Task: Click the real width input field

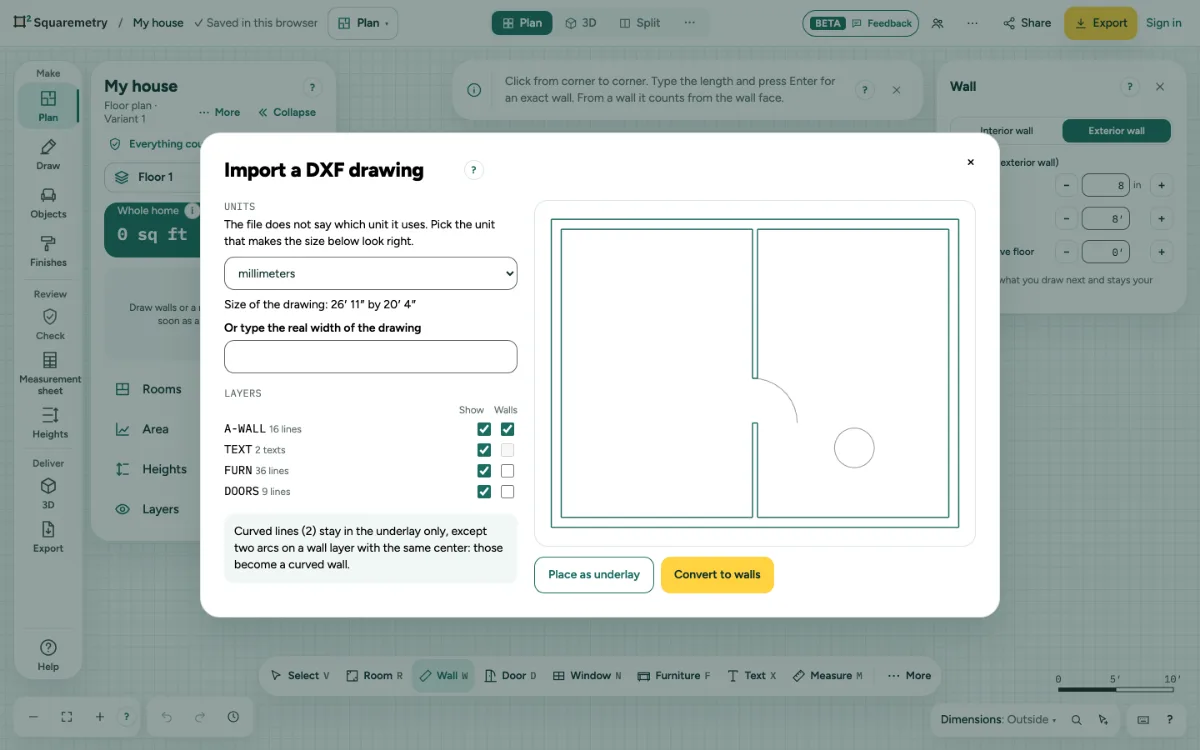Action: pyautogui.click(x=371, y=357)
